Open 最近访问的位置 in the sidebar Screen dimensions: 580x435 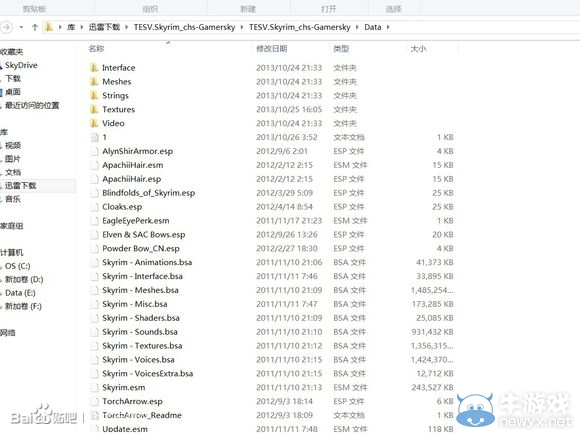32,105
